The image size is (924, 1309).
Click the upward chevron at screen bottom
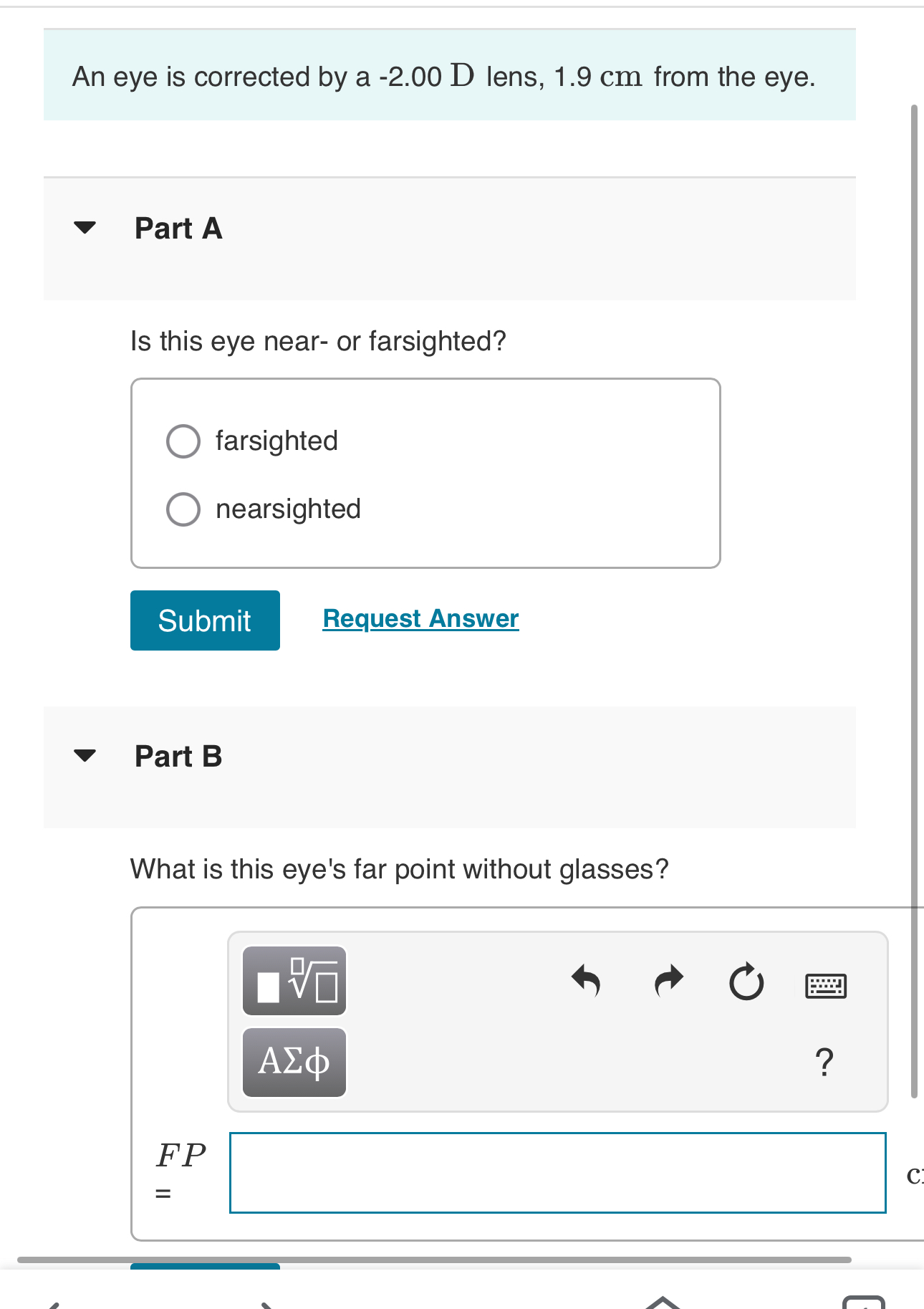click(x=663, y=1300)
